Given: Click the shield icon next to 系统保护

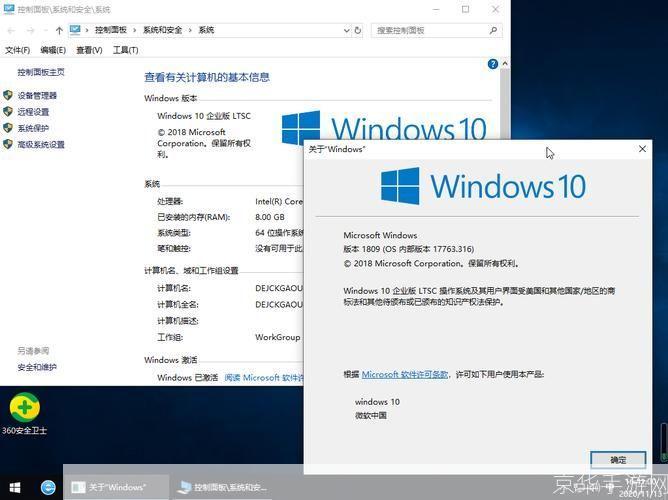Looking at the screenshot, I should click(x=8, y=128).
